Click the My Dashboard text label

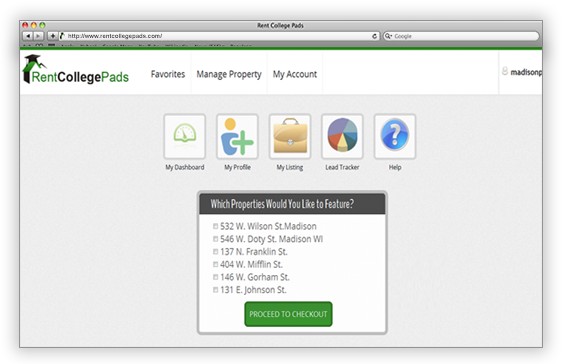[185, 167]
